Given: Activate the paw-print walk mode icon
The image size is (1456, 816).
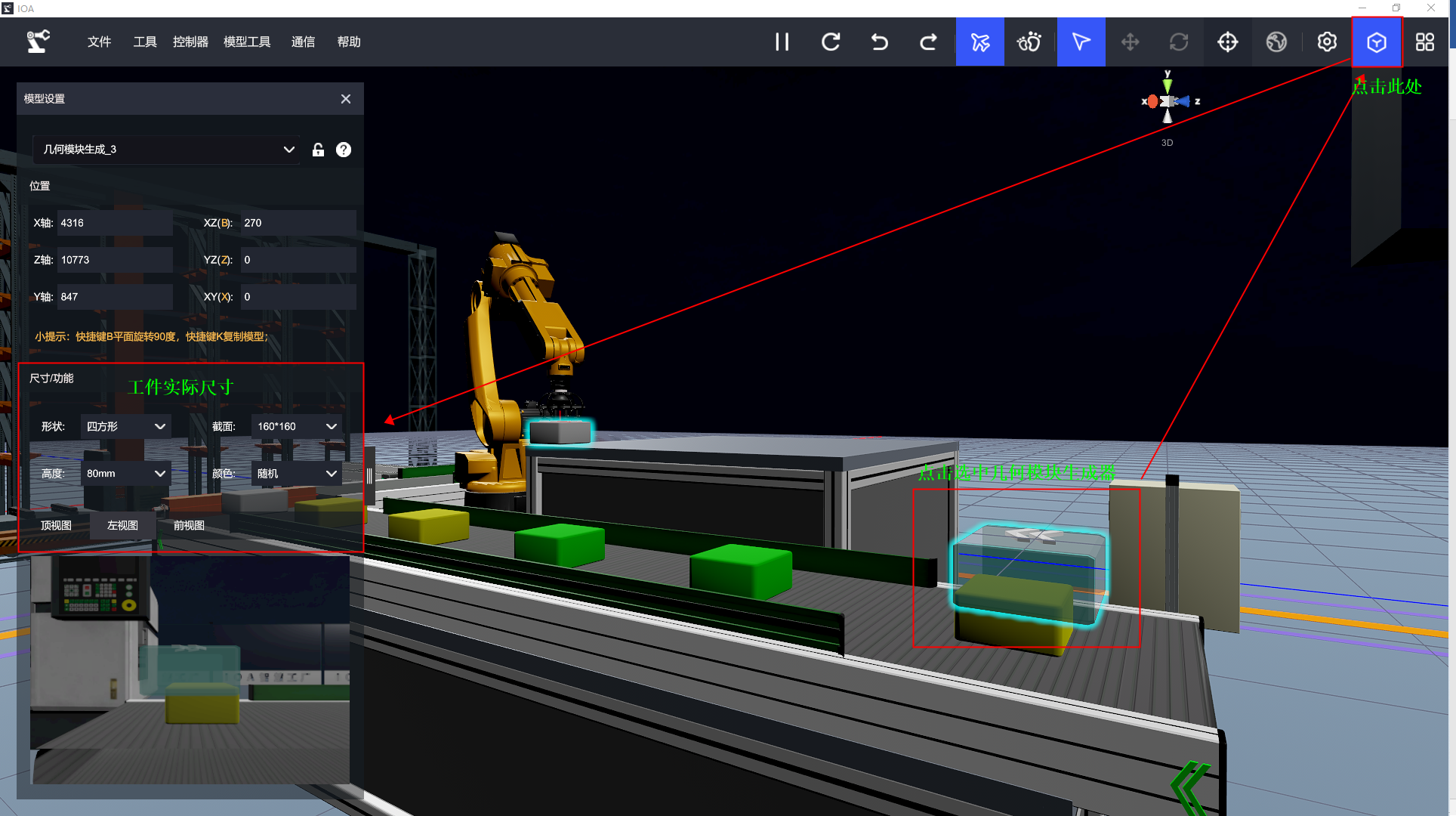Looking at the screenshot, I should point(1029,42).
